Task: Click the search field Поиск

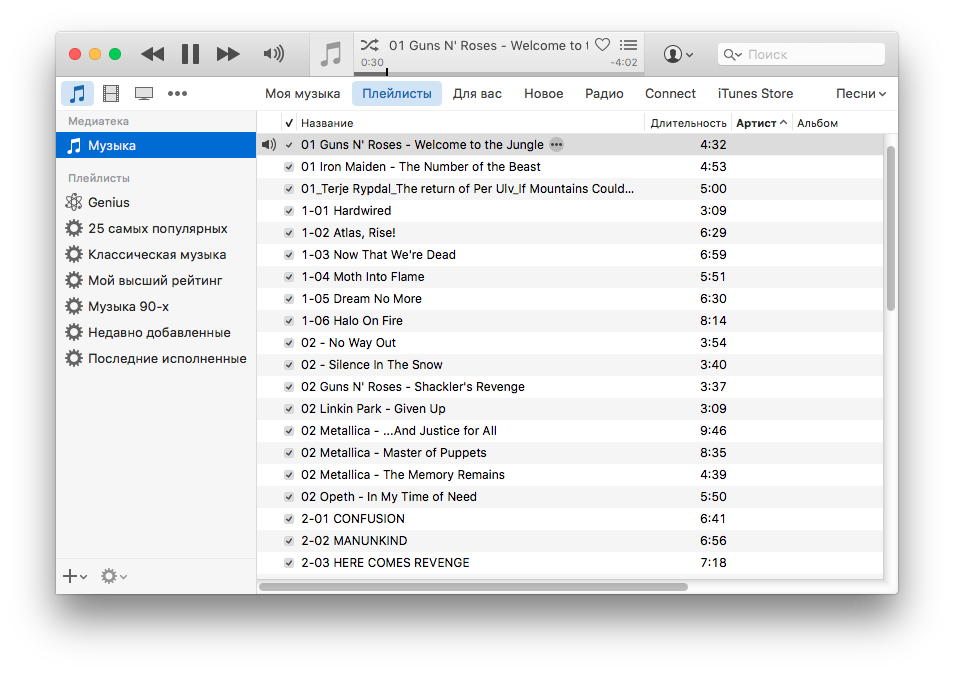Action: click(x=801, y=54)
